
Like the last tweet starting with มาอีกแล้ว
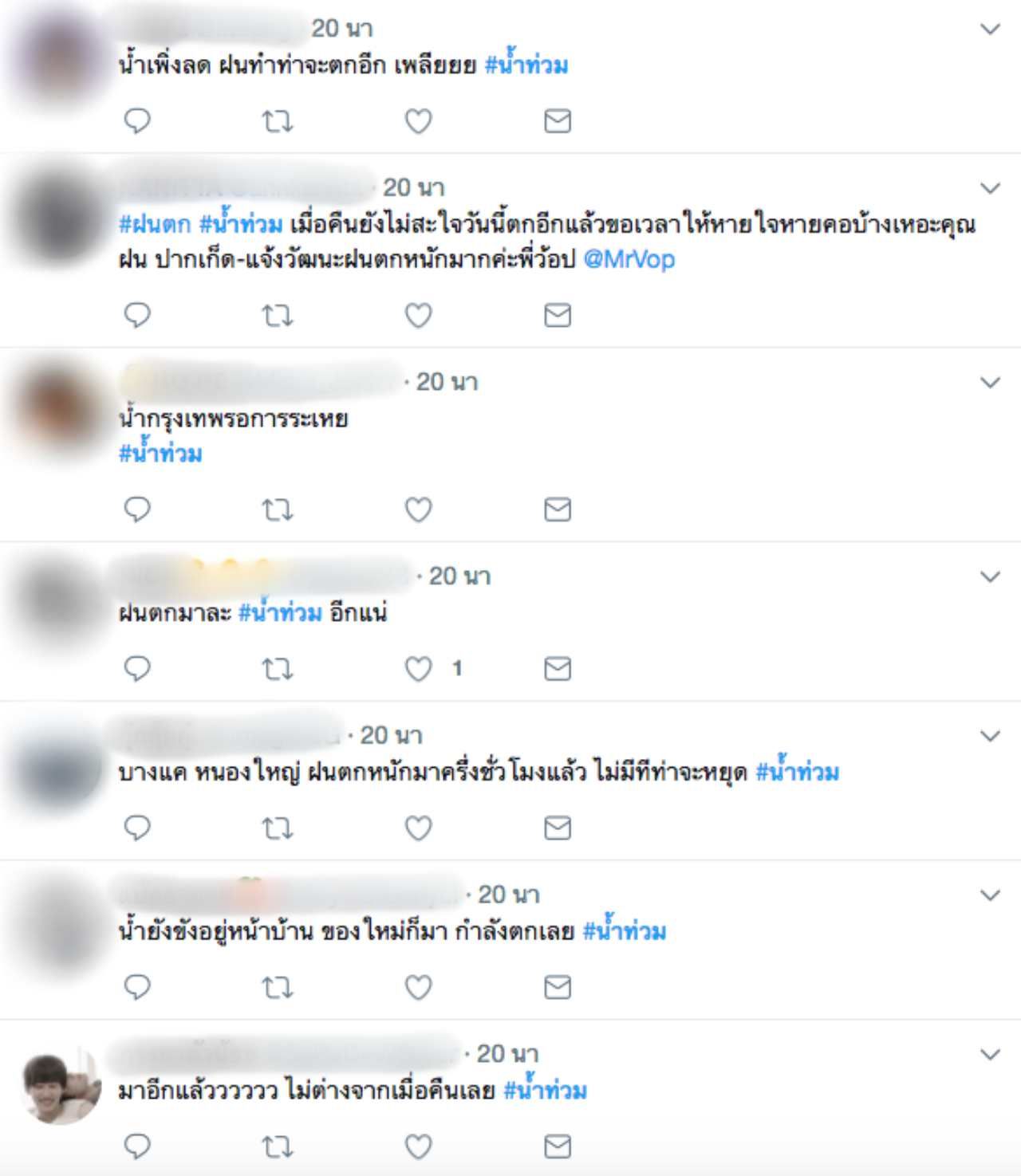[418, 1147]
